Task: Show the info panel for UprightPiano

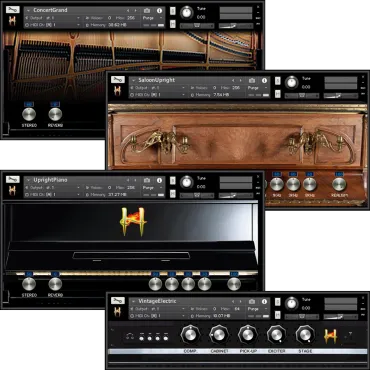Action: click(159, 180)
